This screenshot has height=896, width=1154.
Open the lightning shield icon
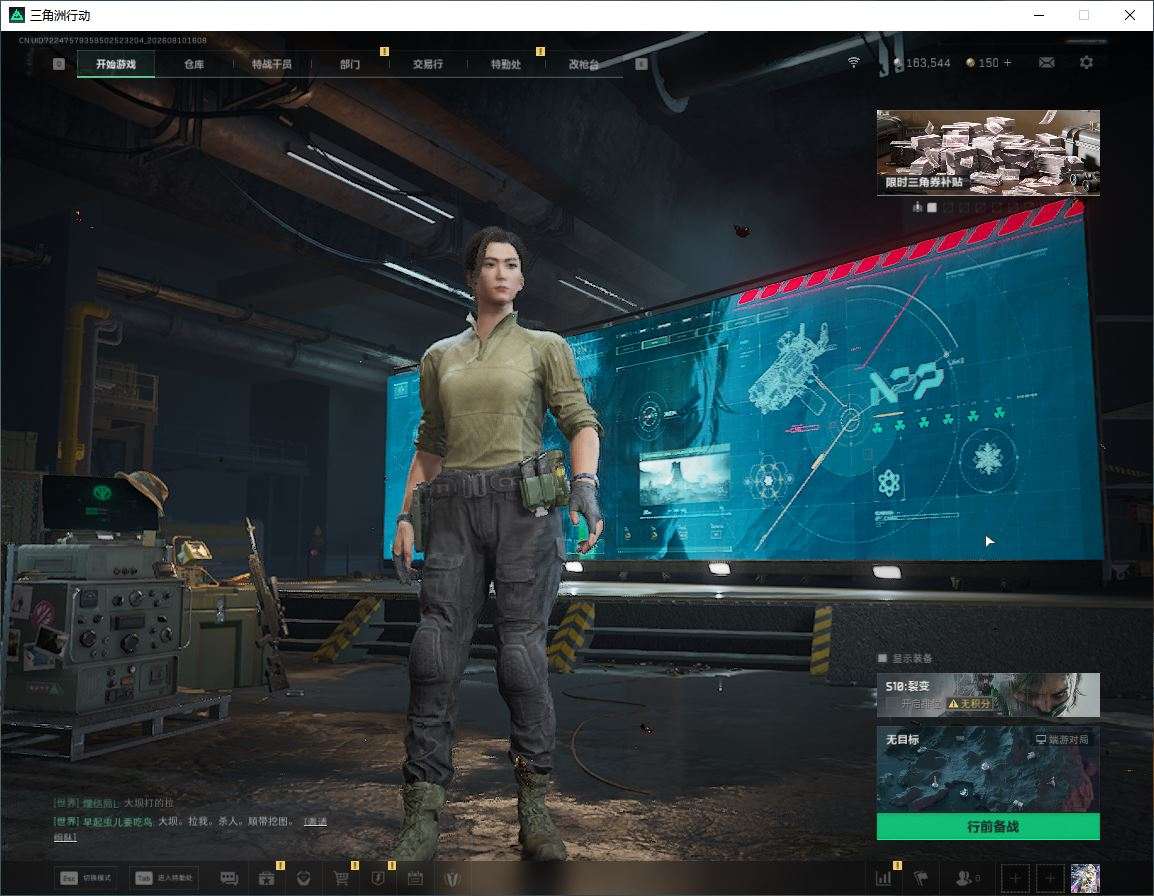[x=378, y=878]
